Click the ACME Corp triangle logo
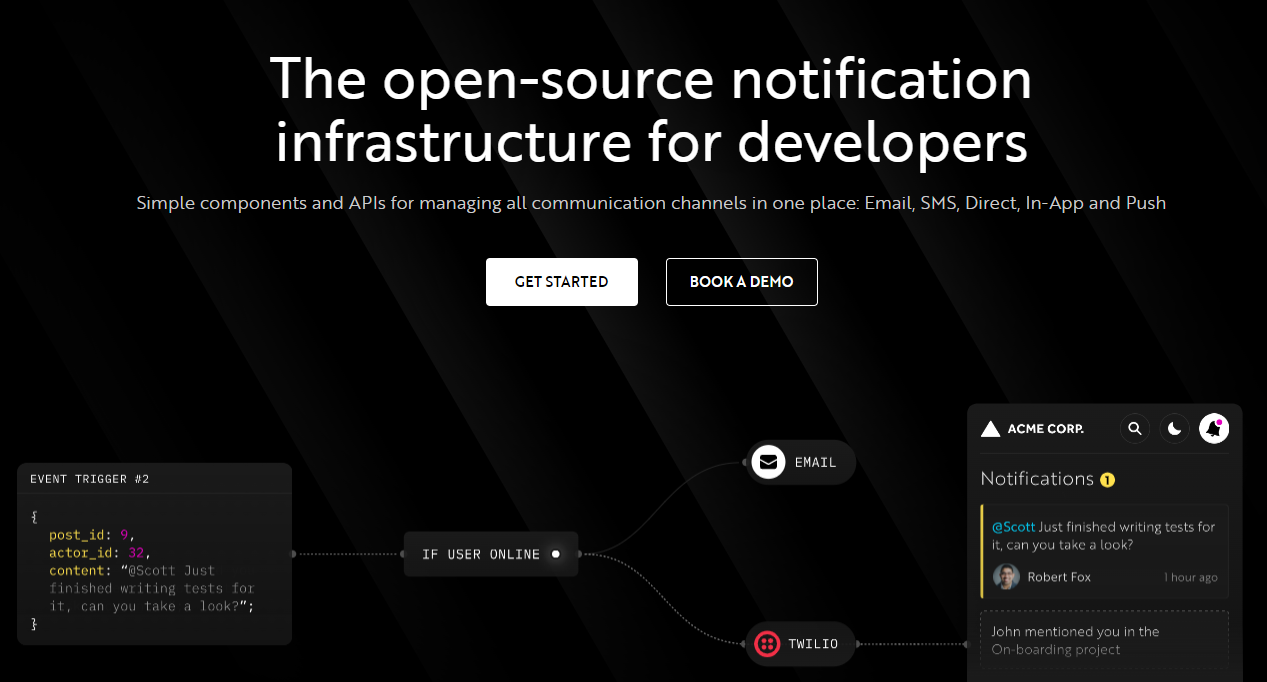Viewport: 1267px width, 682px height. [x=990, y=429]
